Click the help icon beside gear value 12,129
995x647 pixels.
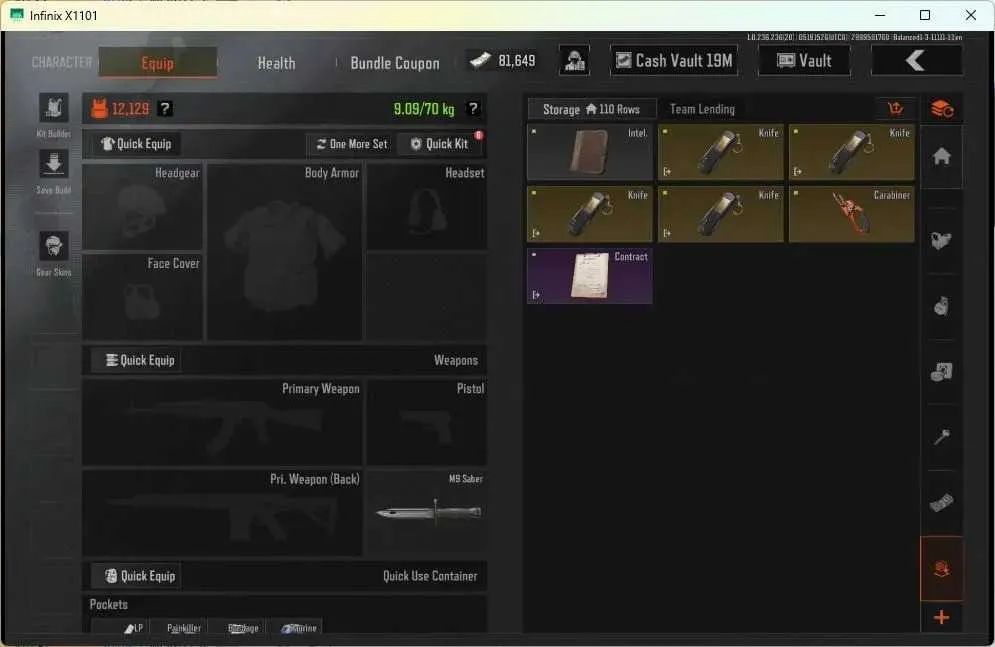click(x=165, y=108)
